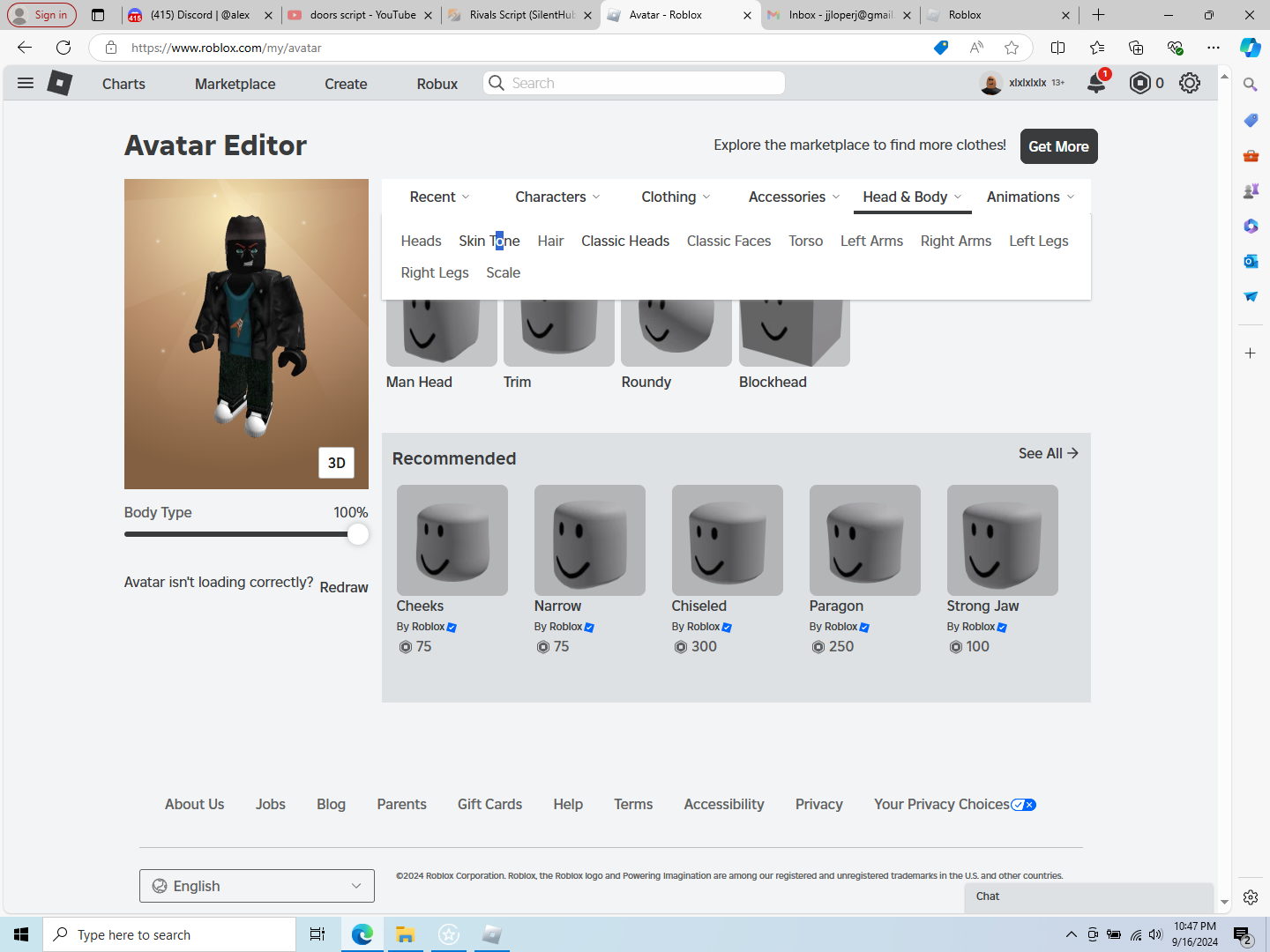Open the Chiseled recommended head item

tap(728, 540)
